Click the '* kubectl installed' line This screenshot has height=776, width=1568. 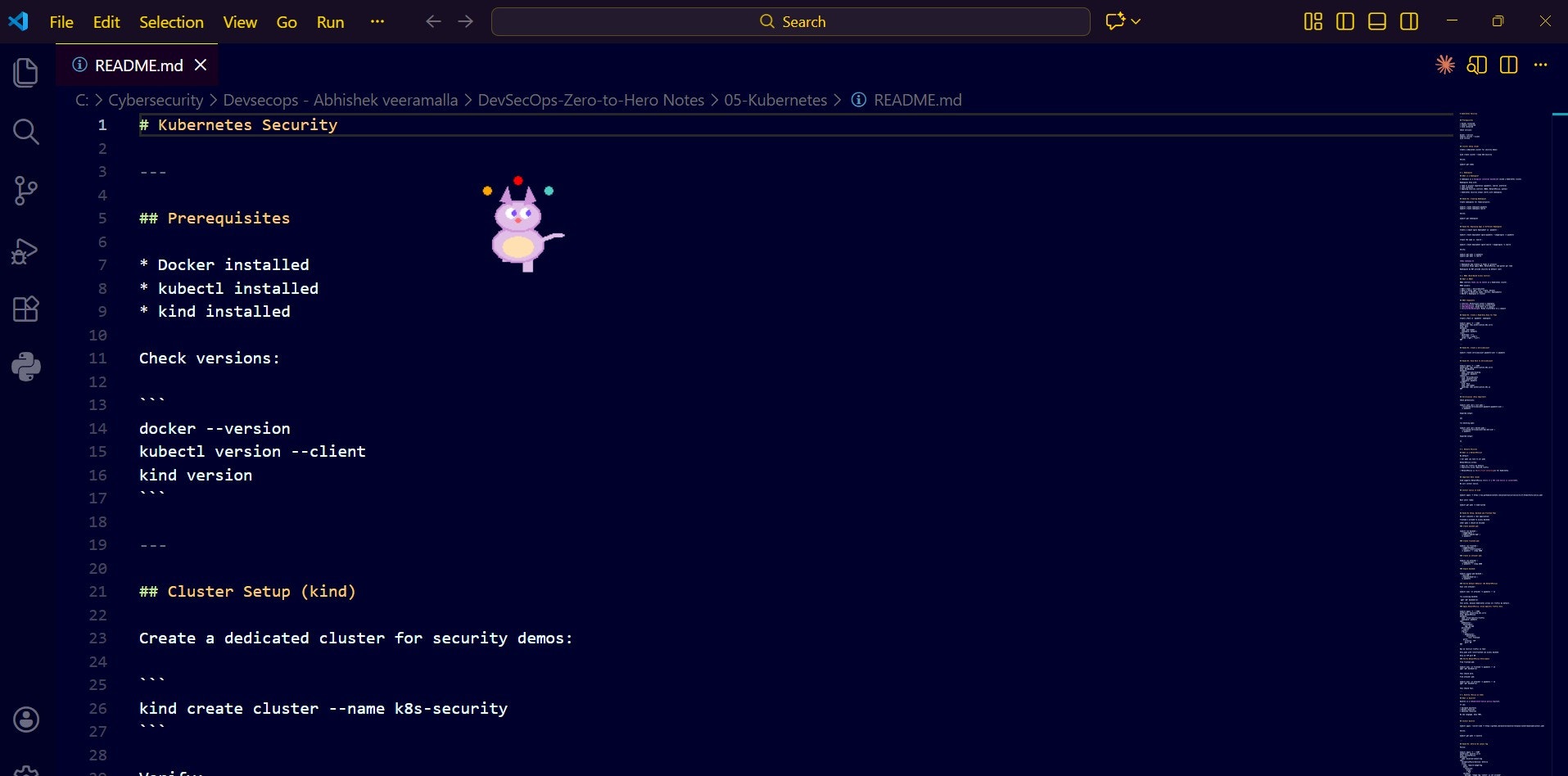click(228, 288)
